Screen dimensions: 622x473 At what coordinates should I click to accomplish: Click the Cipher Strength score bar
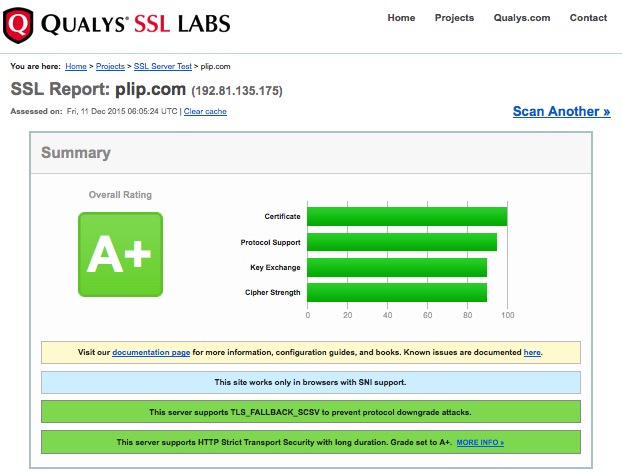(x=397, y=292)
